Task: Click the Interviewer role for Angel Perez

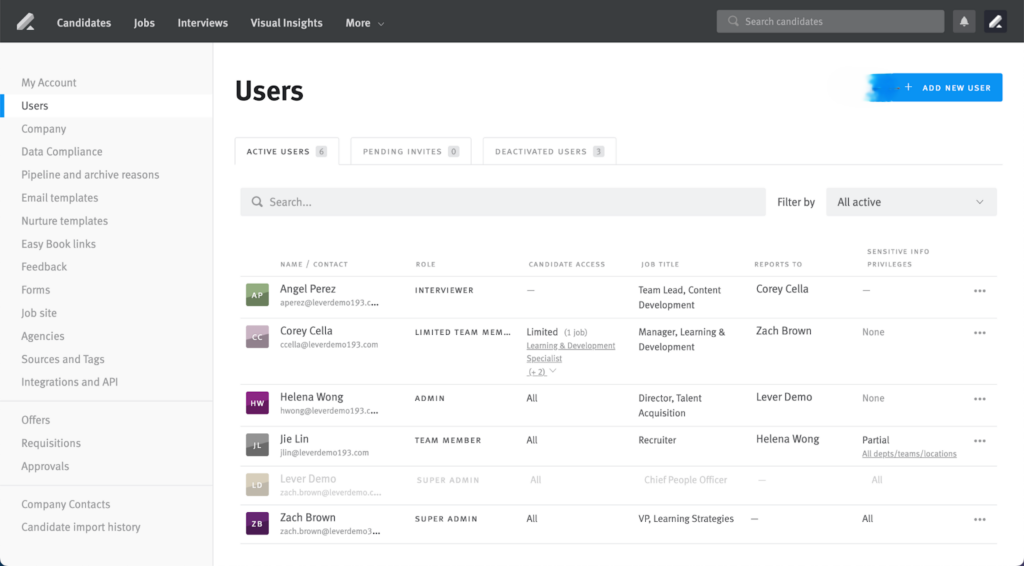Action: 444,291
